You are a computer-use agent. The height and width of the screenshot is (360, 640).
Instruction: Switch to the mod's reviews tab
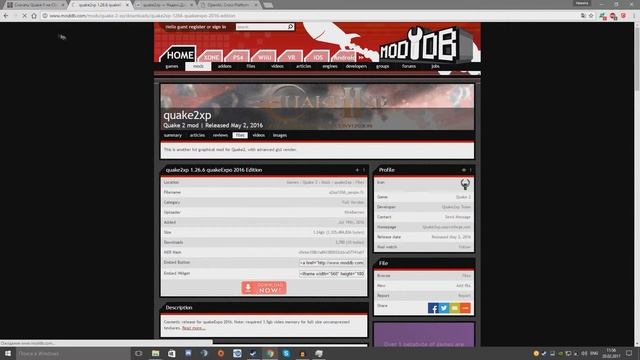[x=220, y=135]
